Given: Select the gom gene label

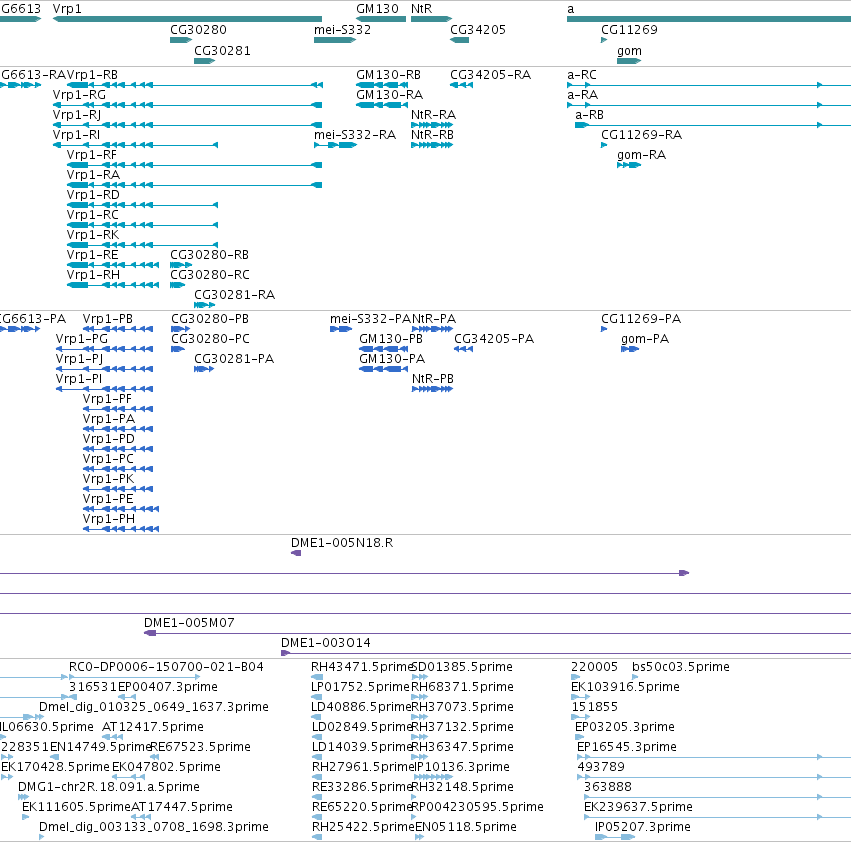Looking at the screenshot, I should [x=629, y=51].
